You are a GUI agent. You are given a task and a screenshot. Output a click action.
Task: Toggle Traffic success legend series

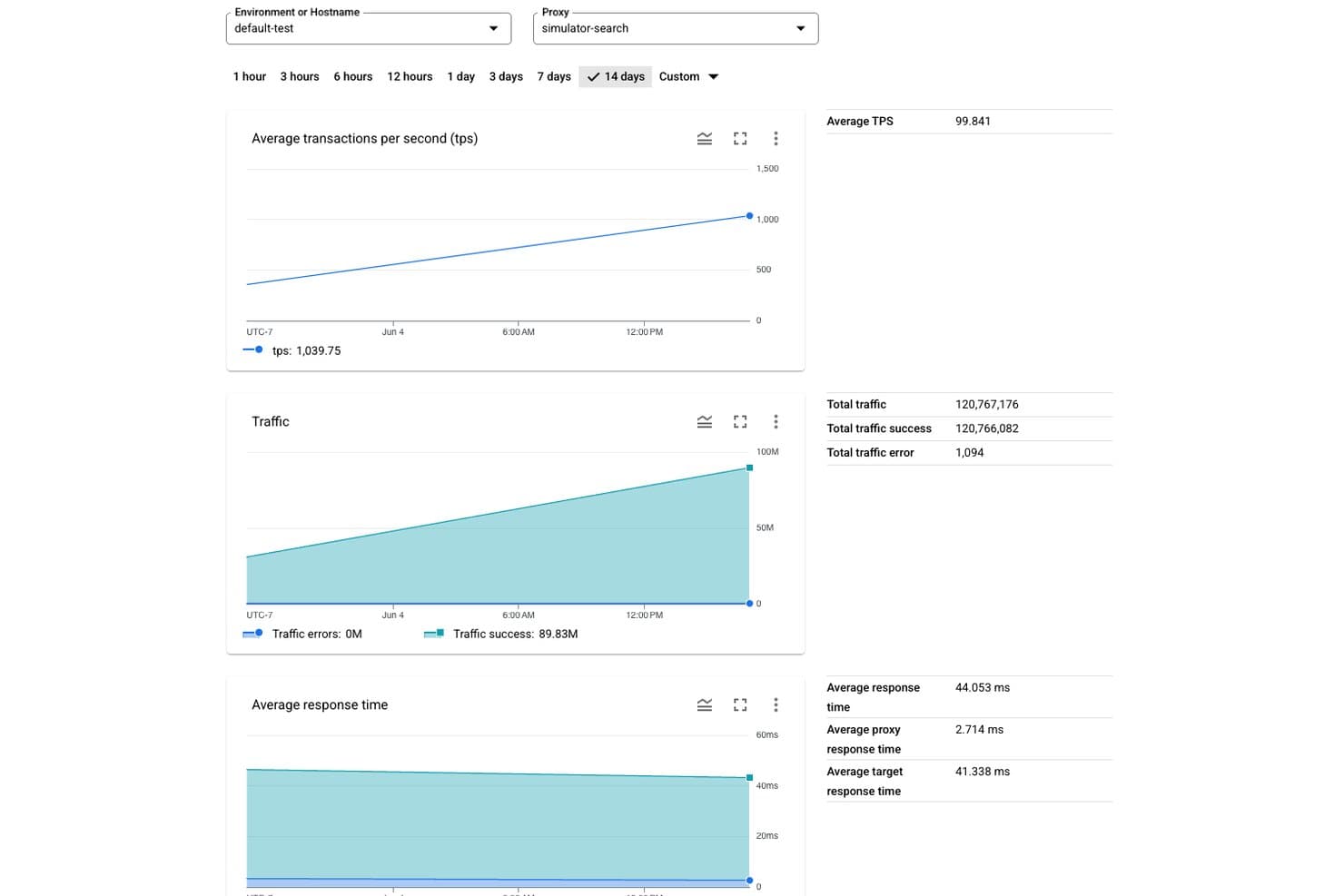point(435,634)
